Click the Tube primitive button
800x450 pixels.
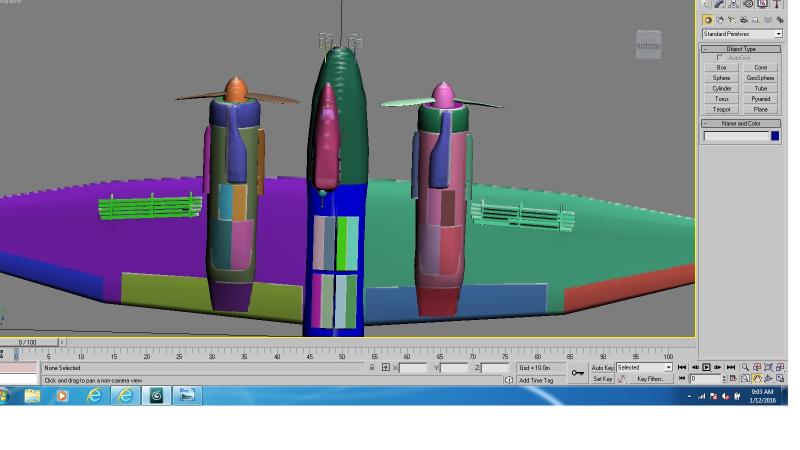click(x=760, y=89)
